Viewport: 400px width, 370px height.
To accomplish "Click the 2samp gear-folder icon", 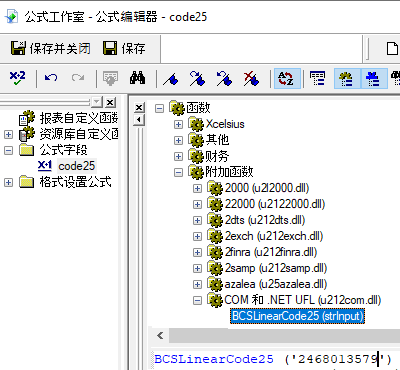I will click(x=215, y=268).
